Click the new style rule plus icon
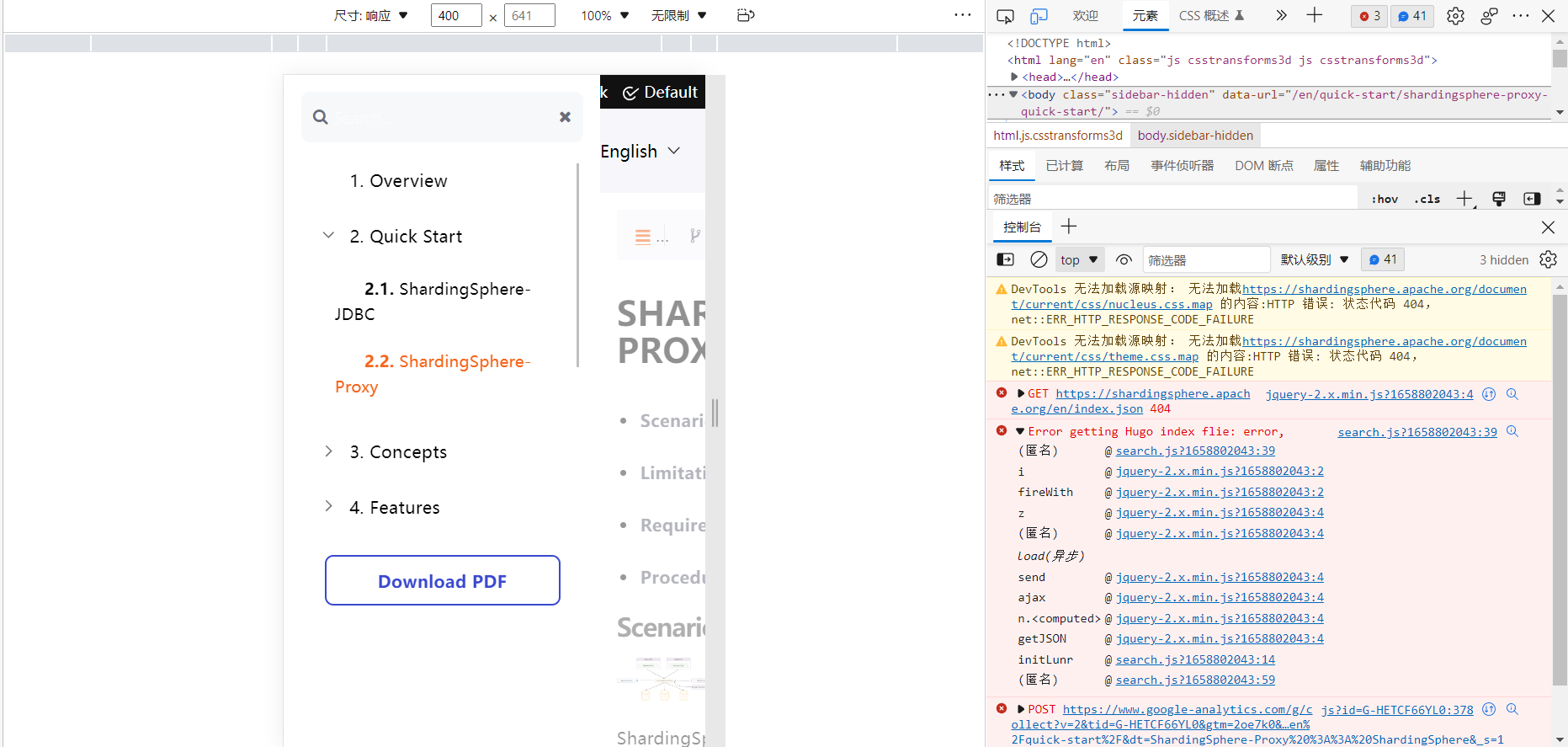Screen dimensions: 1568x747 [1465, 199]
